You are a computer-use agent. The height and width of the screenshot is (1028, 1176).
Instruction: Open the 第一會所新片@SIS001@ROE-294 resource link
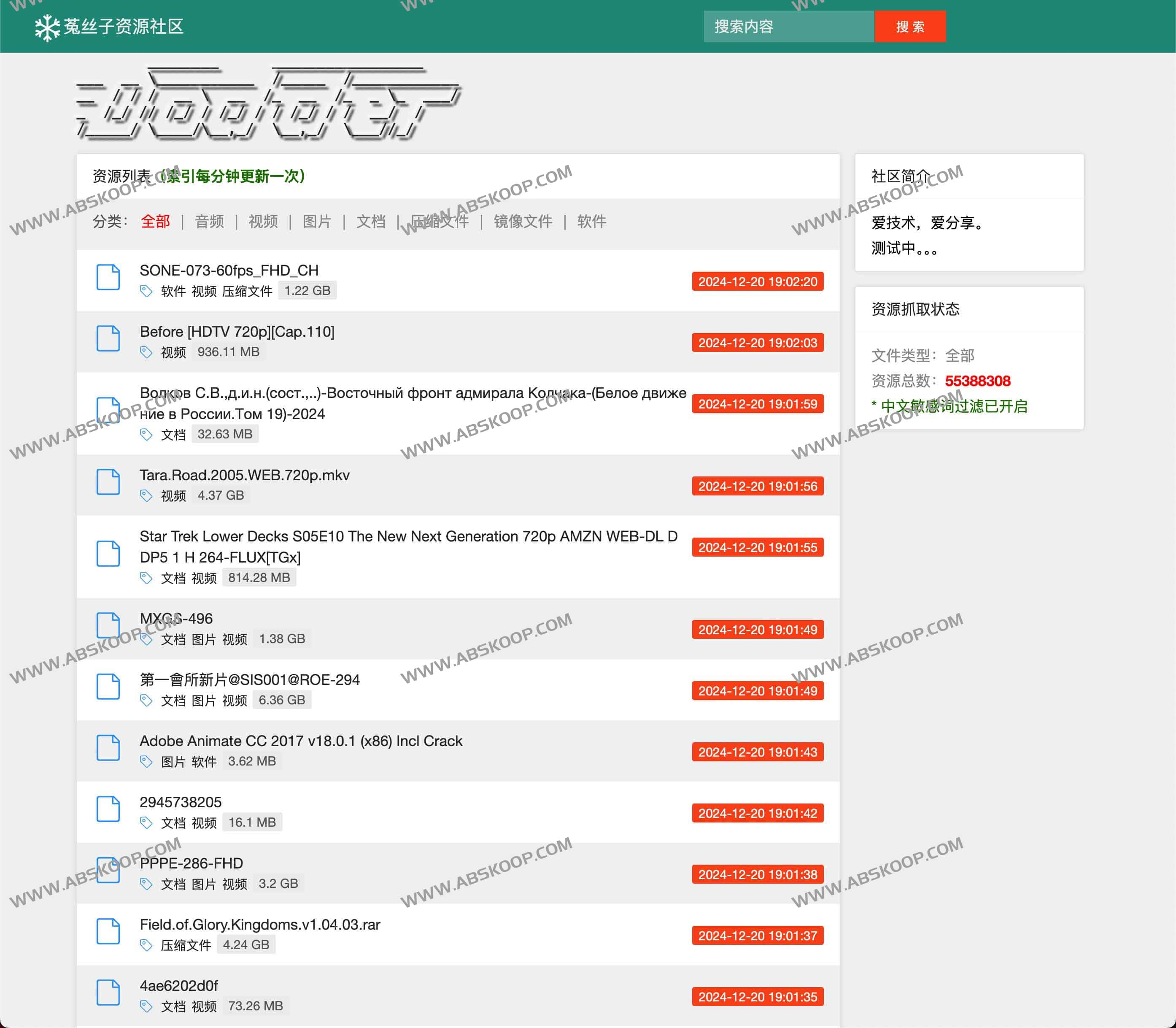(249, 680)
